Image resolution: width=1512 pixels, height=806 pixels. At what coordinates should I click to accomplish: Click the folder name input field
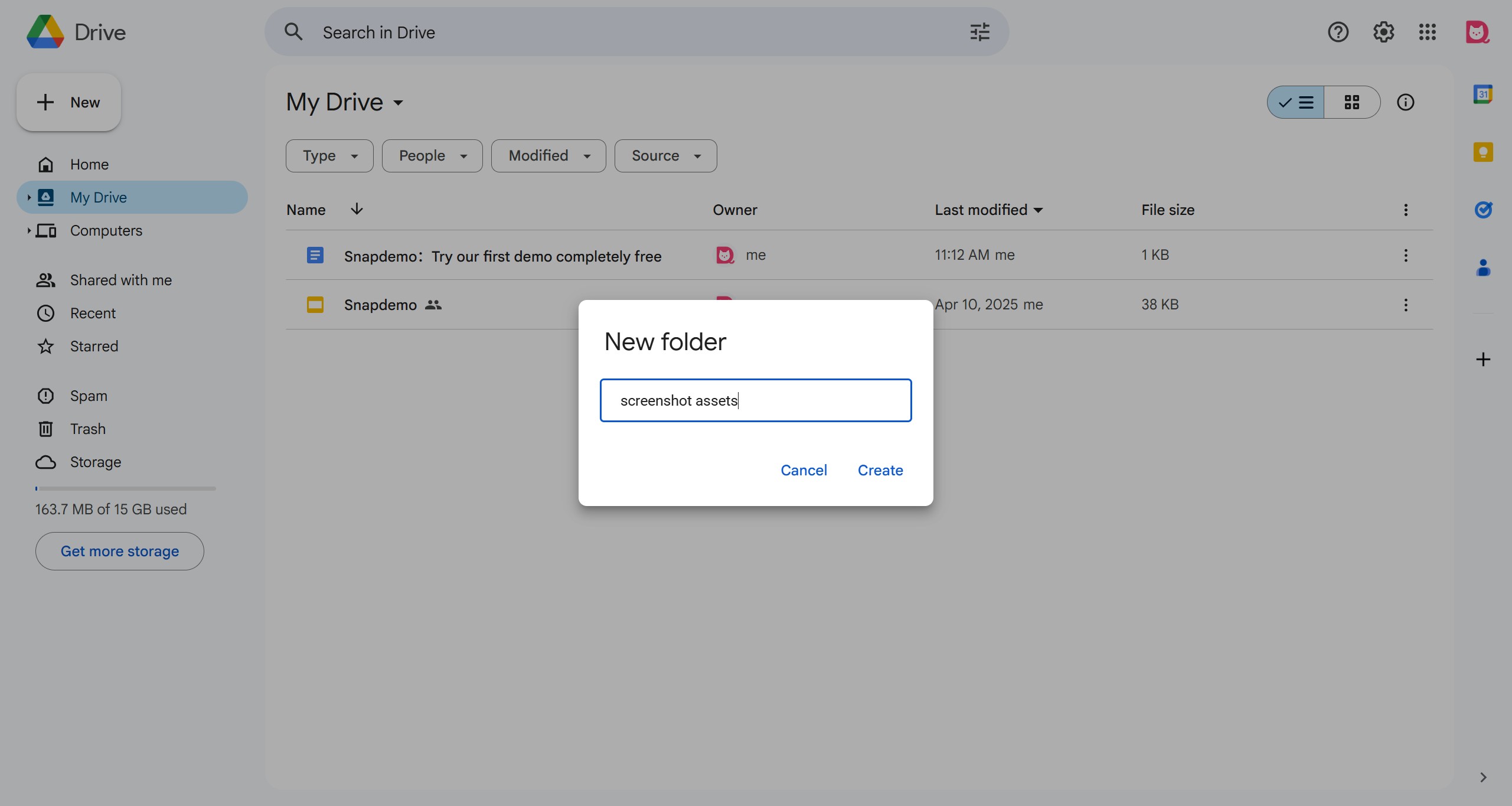(756, 400)
